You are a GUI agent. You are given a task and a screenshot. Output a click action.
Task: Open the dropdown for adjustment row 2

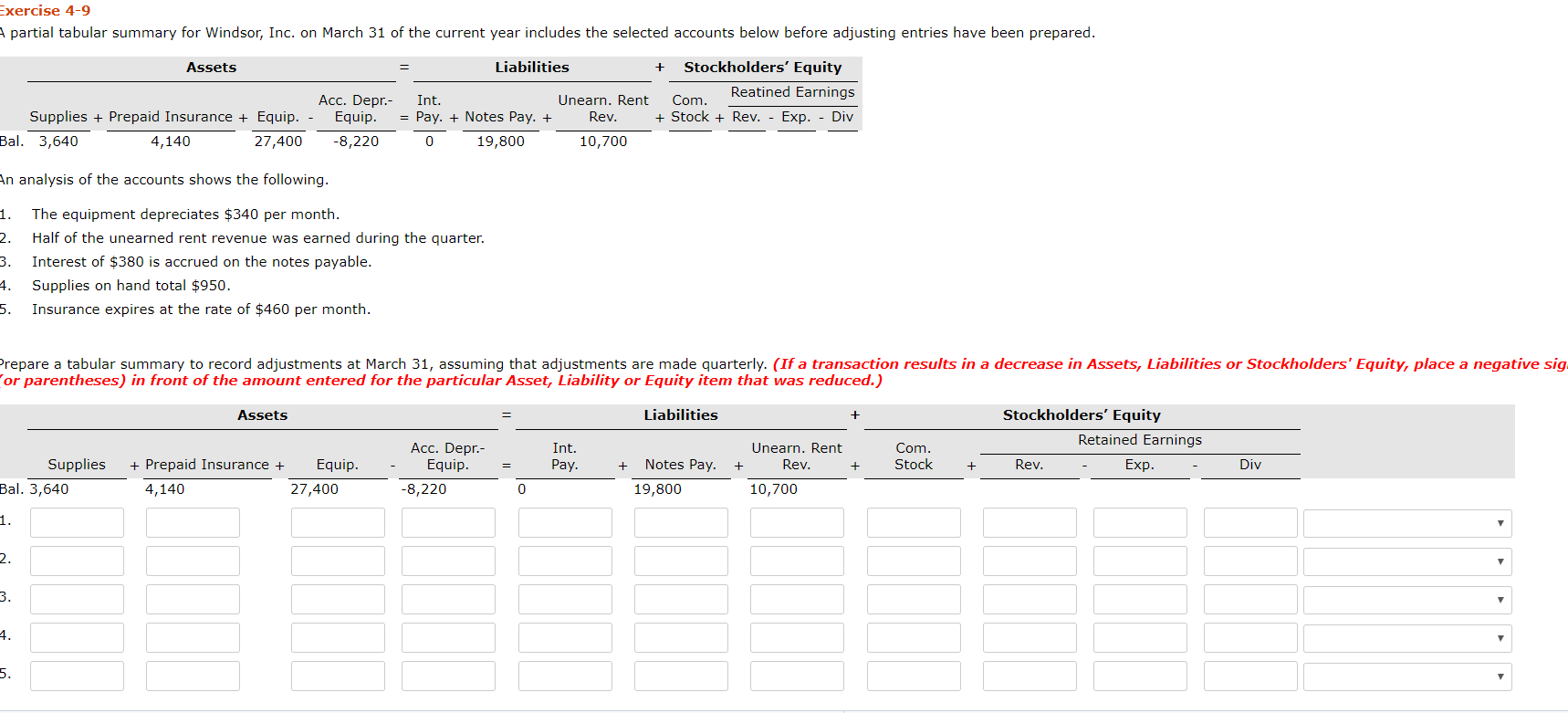pos(1407,561)
